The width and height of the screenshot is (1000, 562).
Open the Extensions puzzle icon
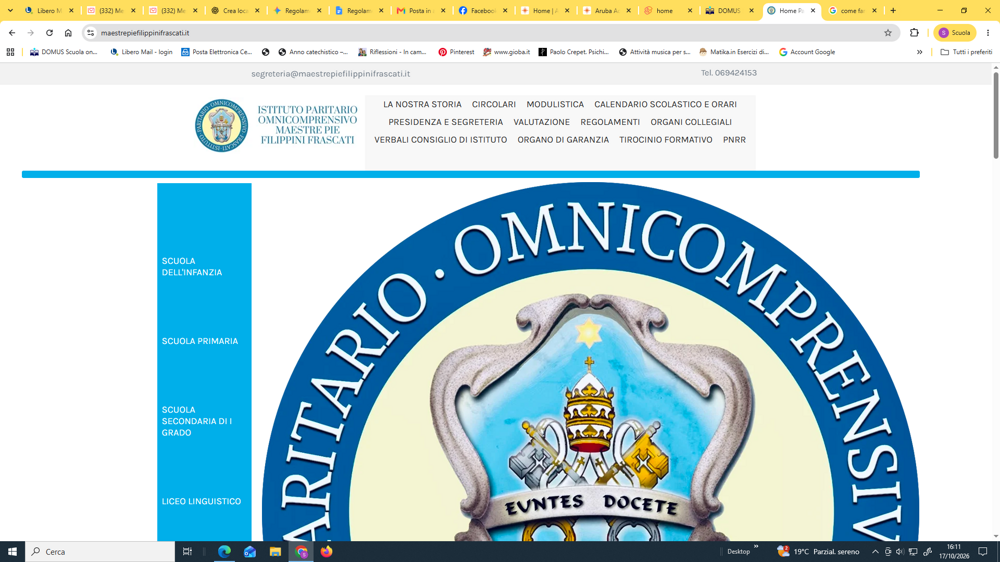[x=914, y=33]
